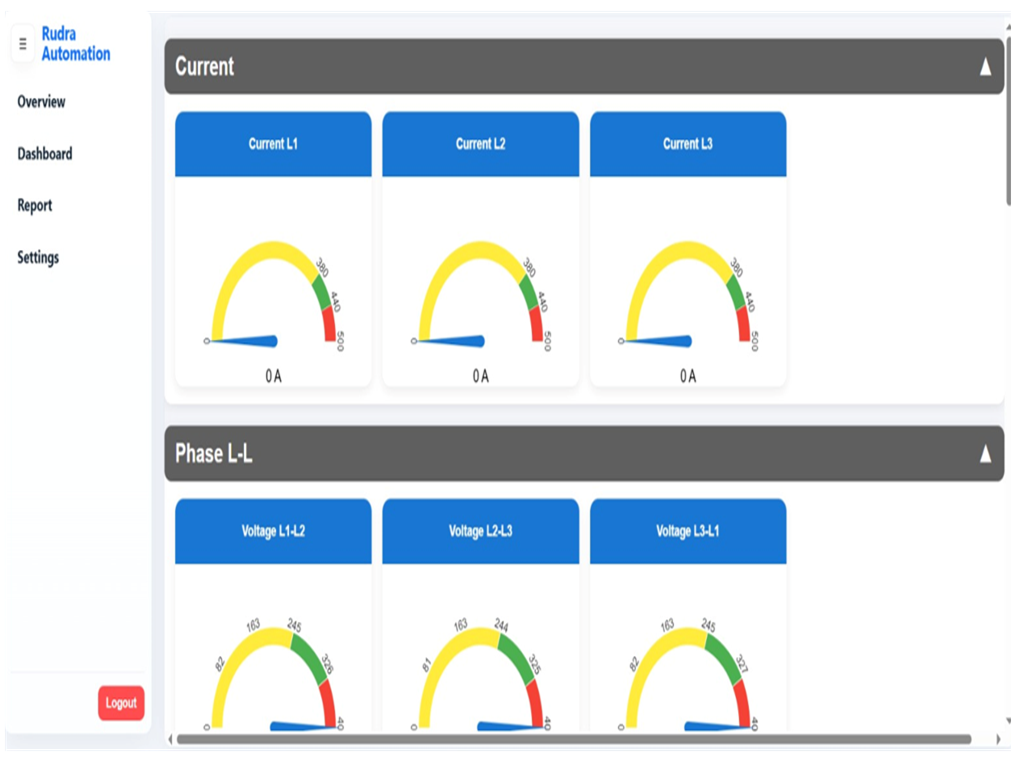Open the Rudra Automation home link

pyautogui.click(x=76, y=44)
